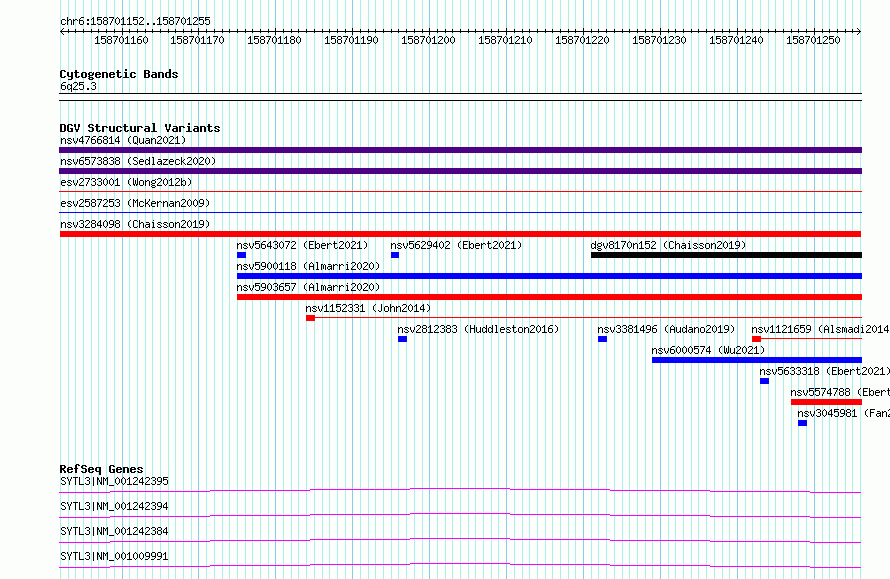The image size is (890, 579).
Task: Select ruler position 158701200
Action: 429,40
